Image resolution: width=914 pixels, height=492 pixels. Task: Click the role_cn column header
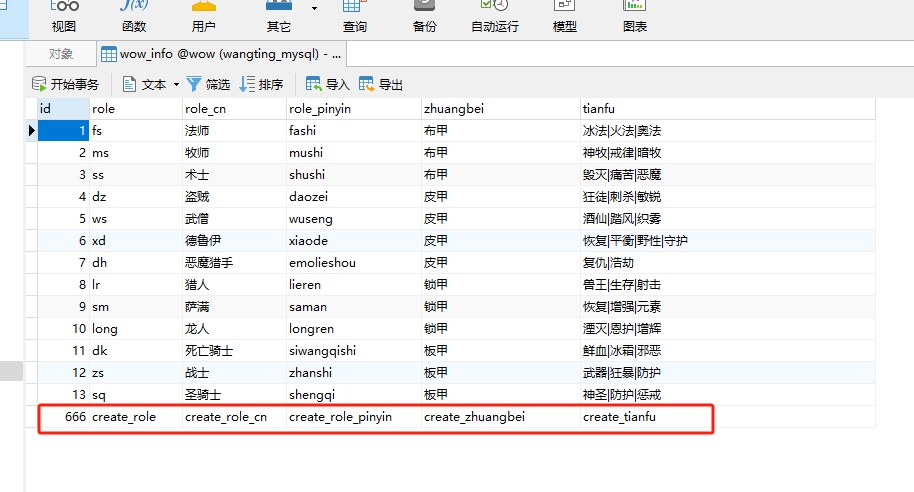234,109
